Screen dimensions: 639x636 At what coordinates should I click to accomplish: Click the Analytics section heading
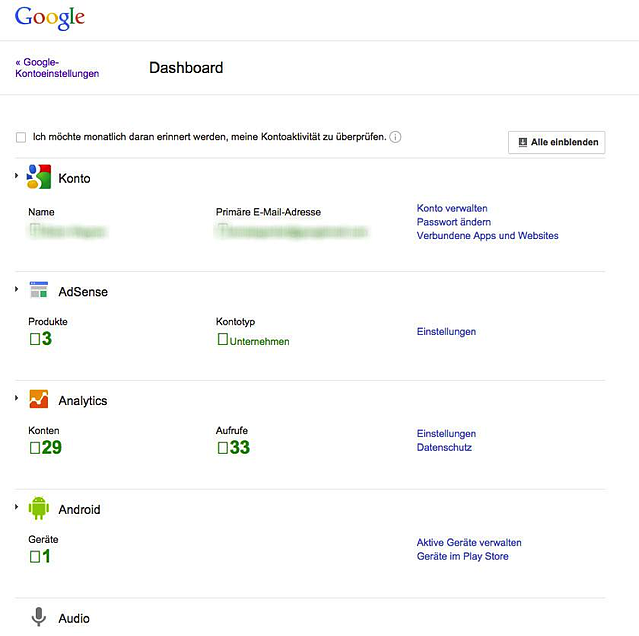[x=83, y=401]
